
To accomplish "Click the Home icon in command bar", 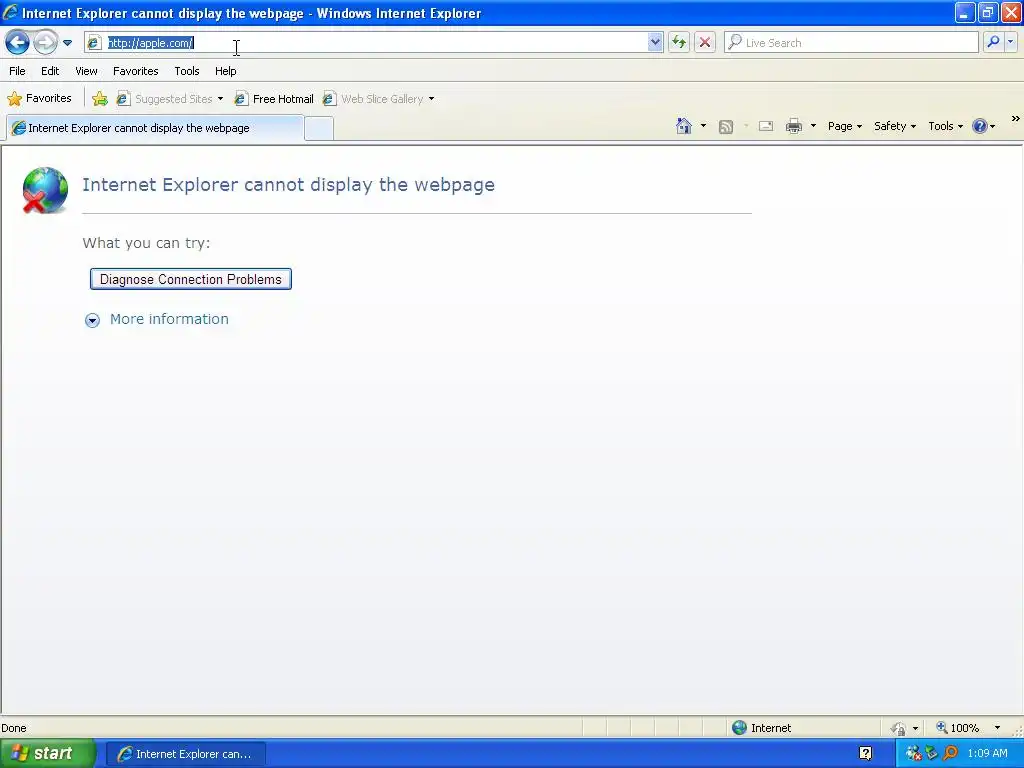I will [x=684, y=126].
